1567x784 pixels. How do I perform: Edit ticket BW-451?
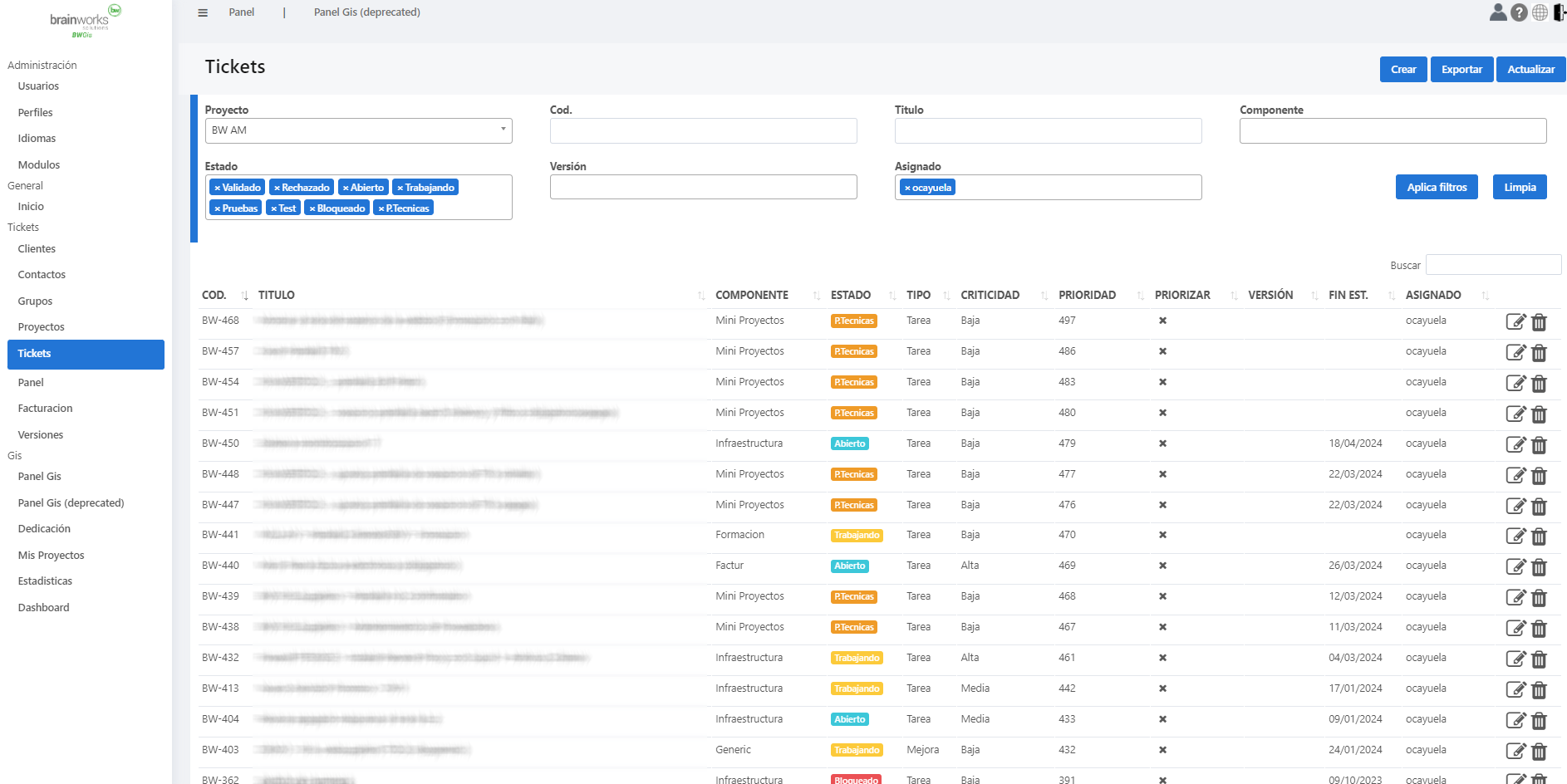pyautogui.click(x=1515, y=414)
